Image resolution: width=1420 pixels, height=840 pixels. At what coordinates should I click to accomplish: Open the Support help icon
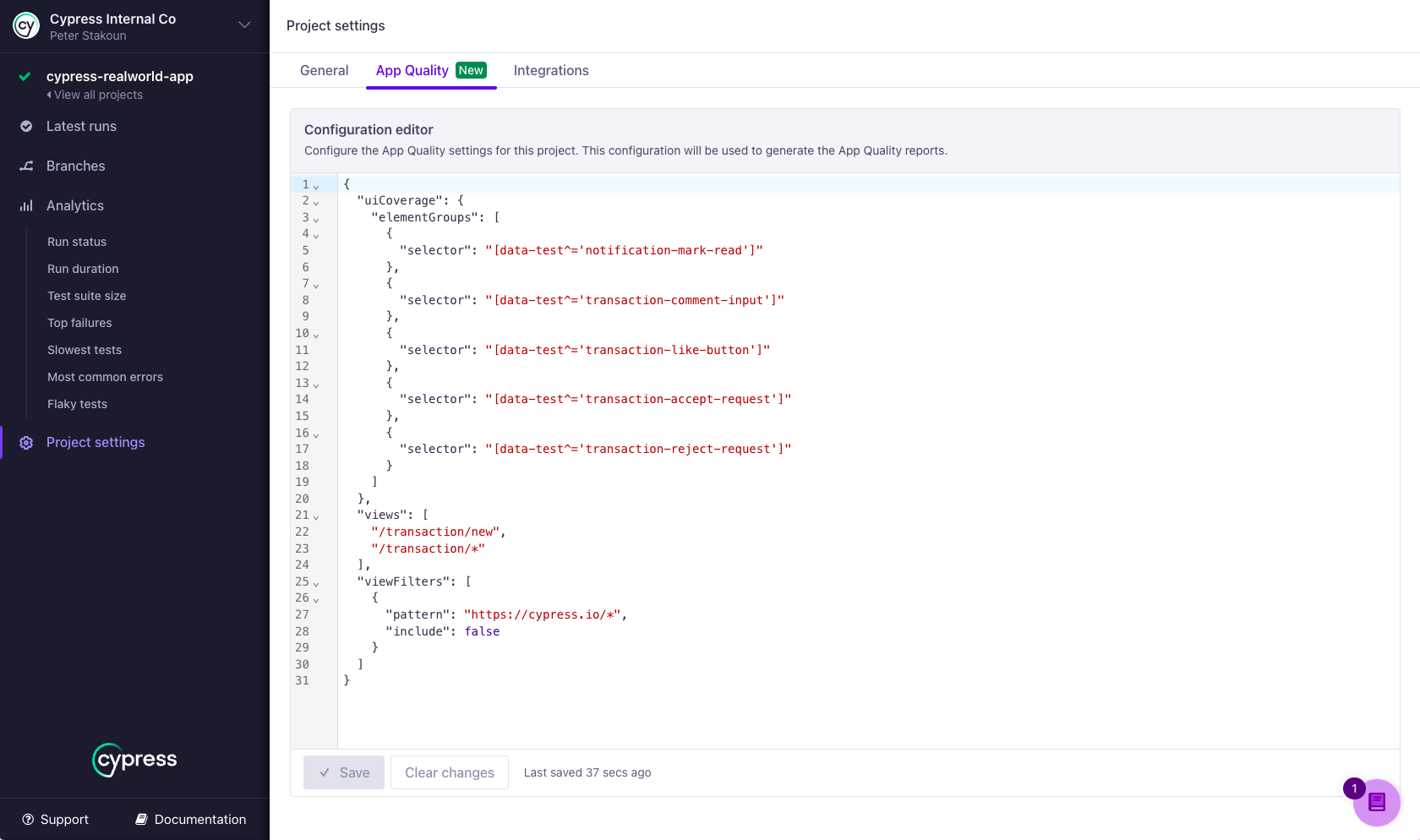click(28, 819)
